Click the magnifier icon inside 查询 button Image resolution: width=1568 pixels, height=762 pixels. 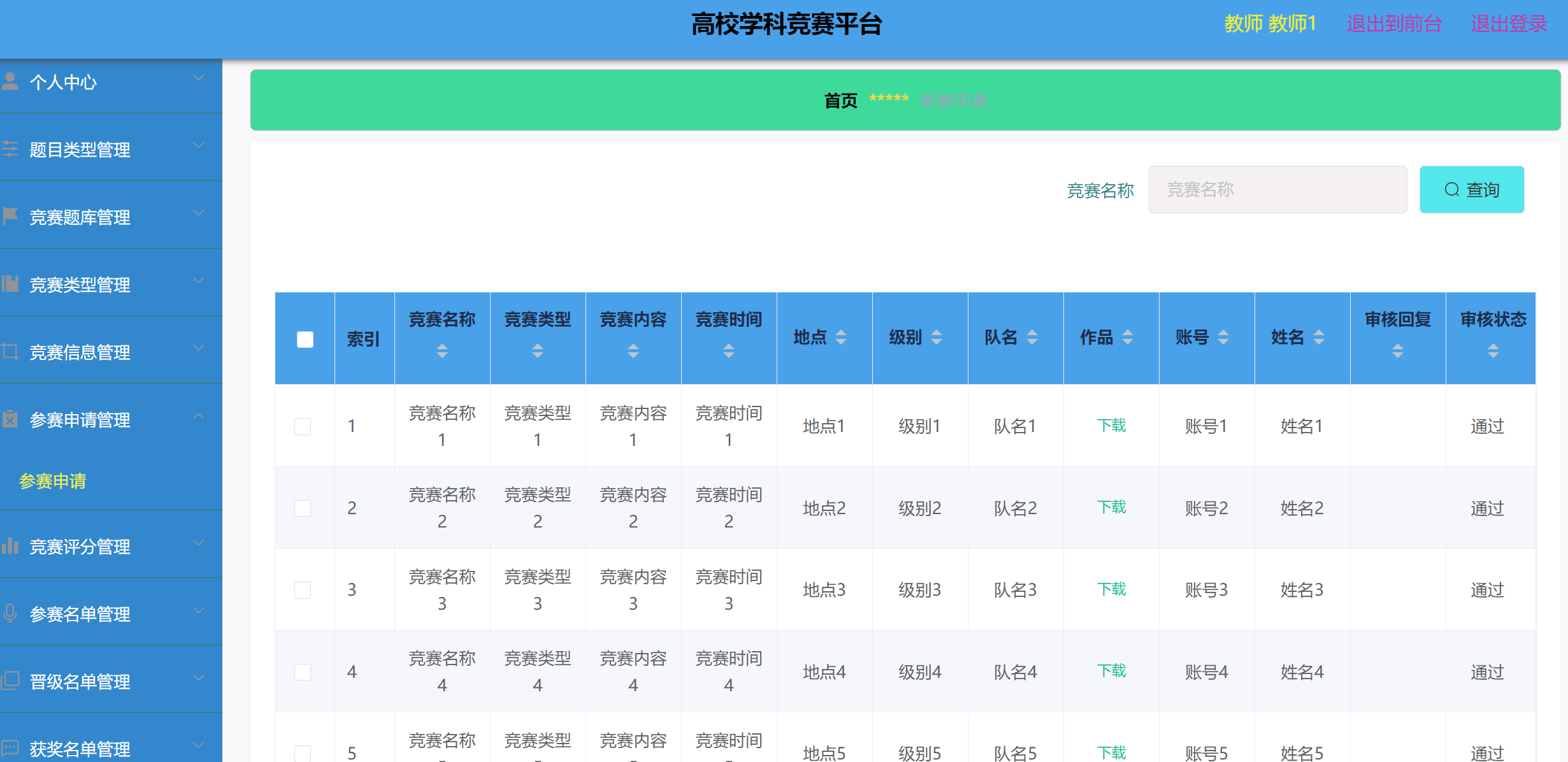[x=1451, y=189]
